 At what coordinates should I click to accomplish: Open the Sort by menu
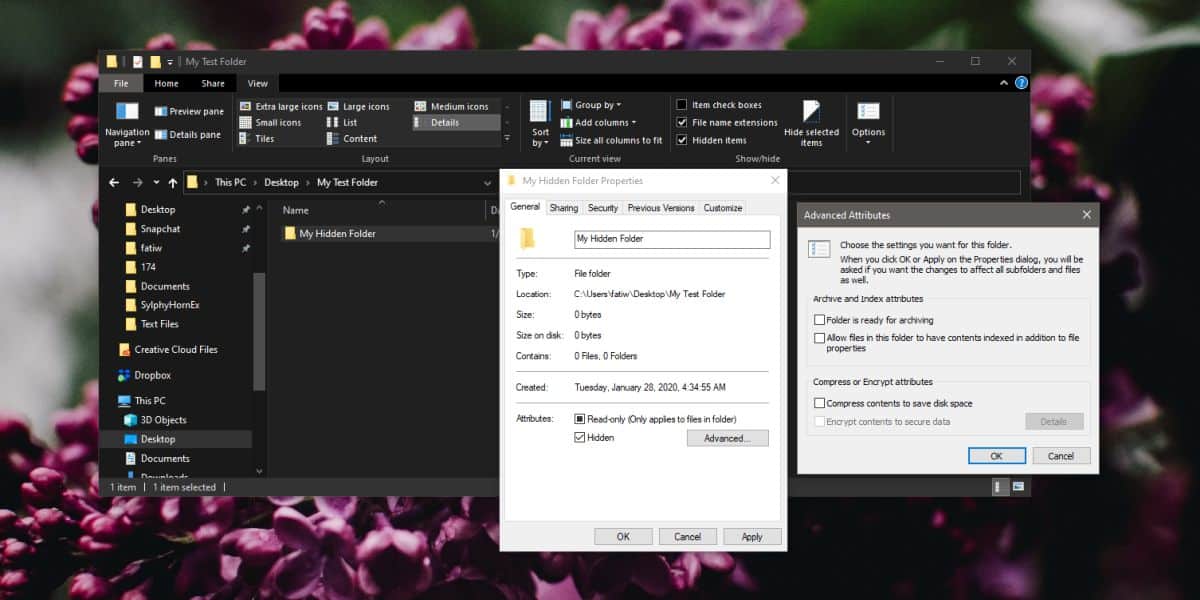pyautogui.click(x=540, y=124)
